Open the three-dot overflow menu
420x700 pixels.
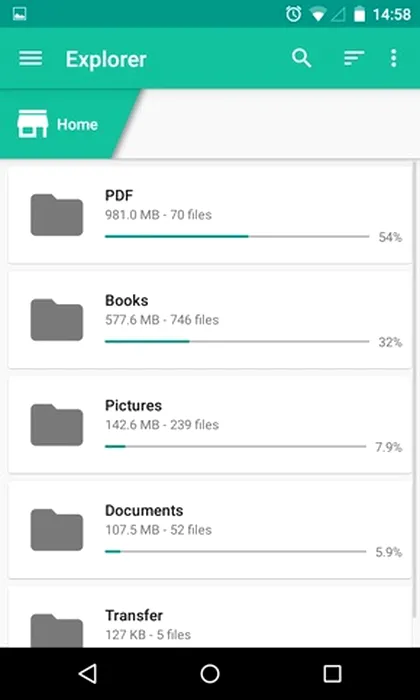(393, 58)
